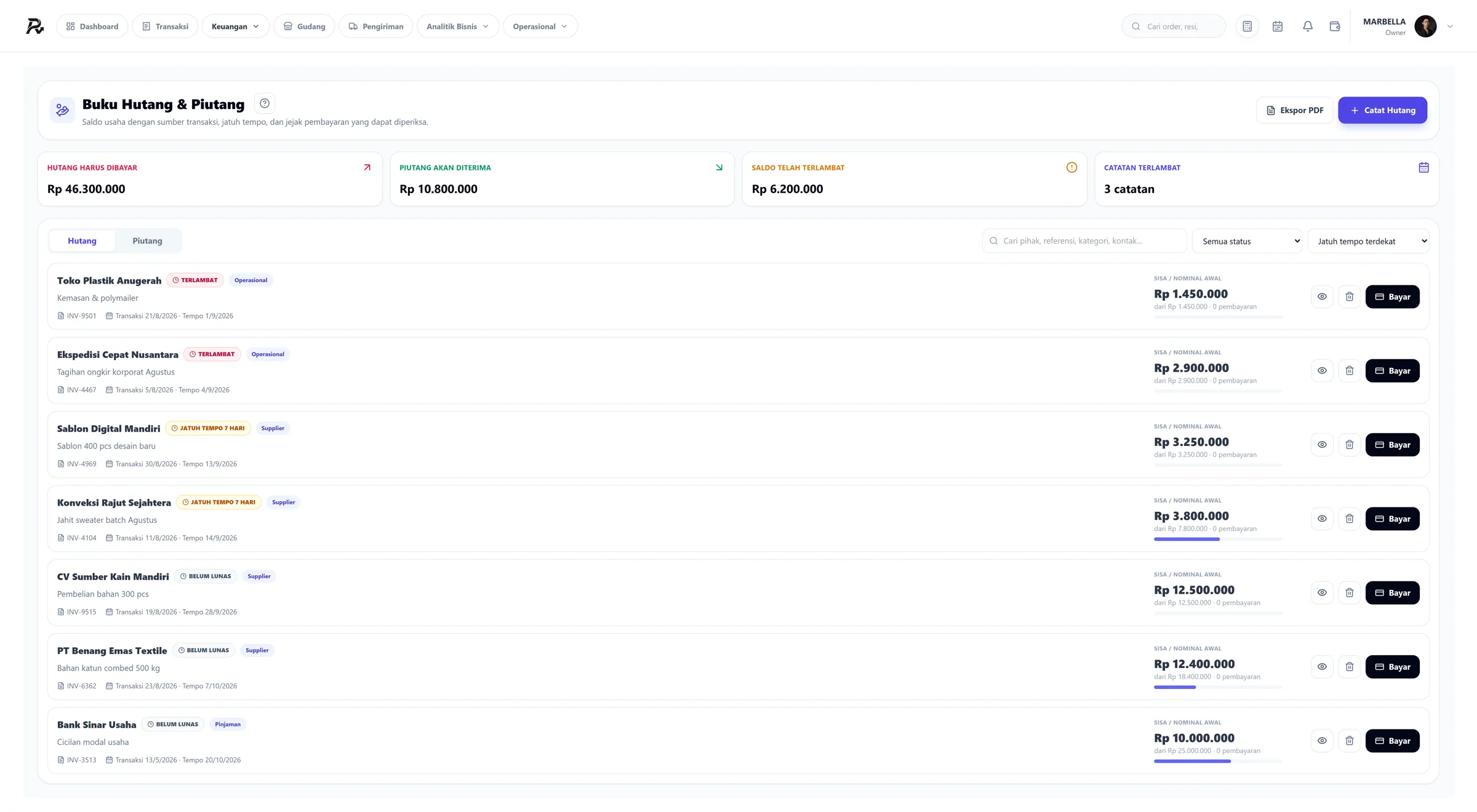
Task: Delete Konveksi Rajut Sejahtera record
Action: [x=1350, y=519]
